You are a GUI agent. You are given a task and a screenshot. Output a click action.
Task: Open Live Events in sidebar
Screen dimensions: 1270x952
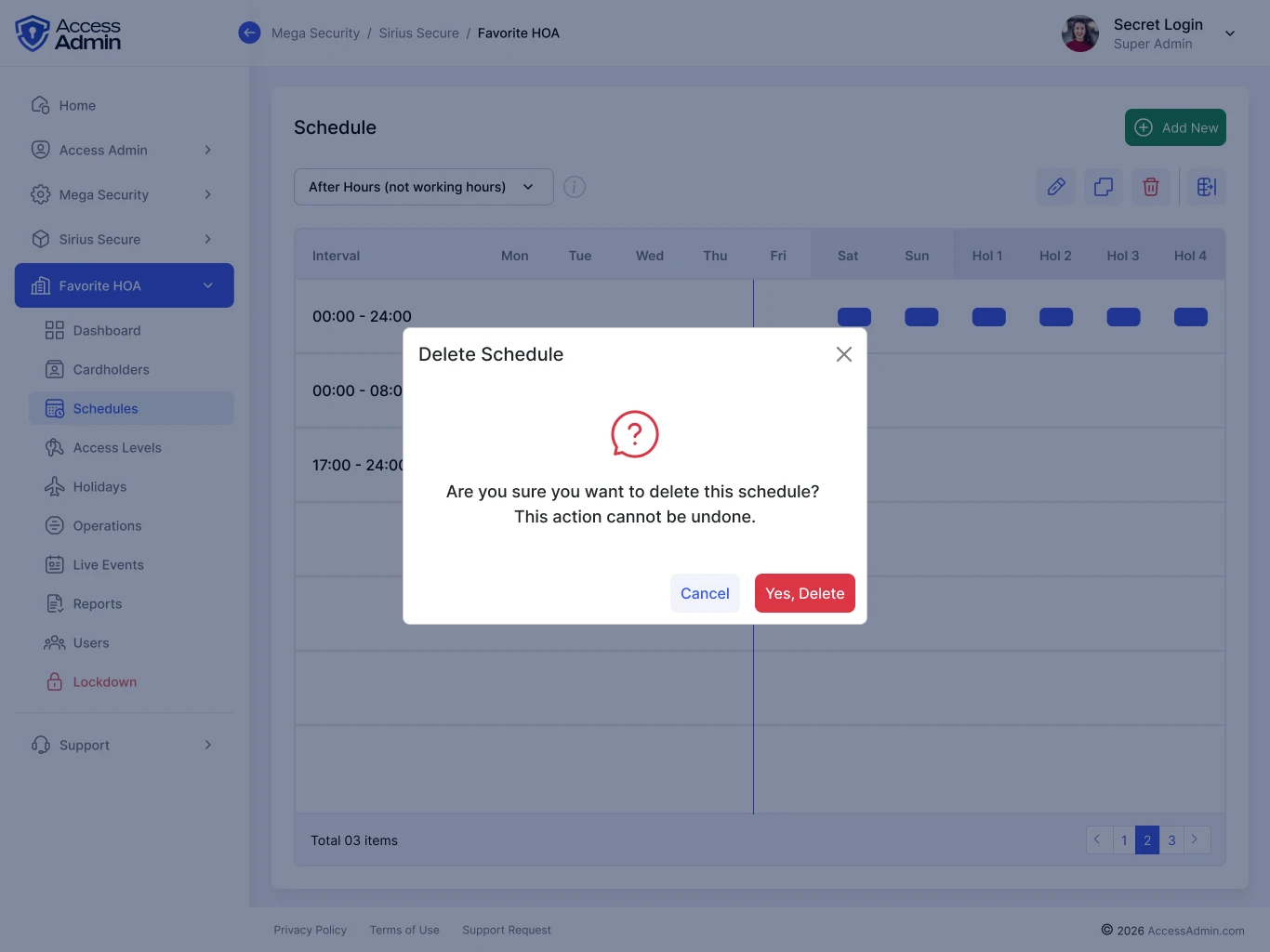(131, 564)
